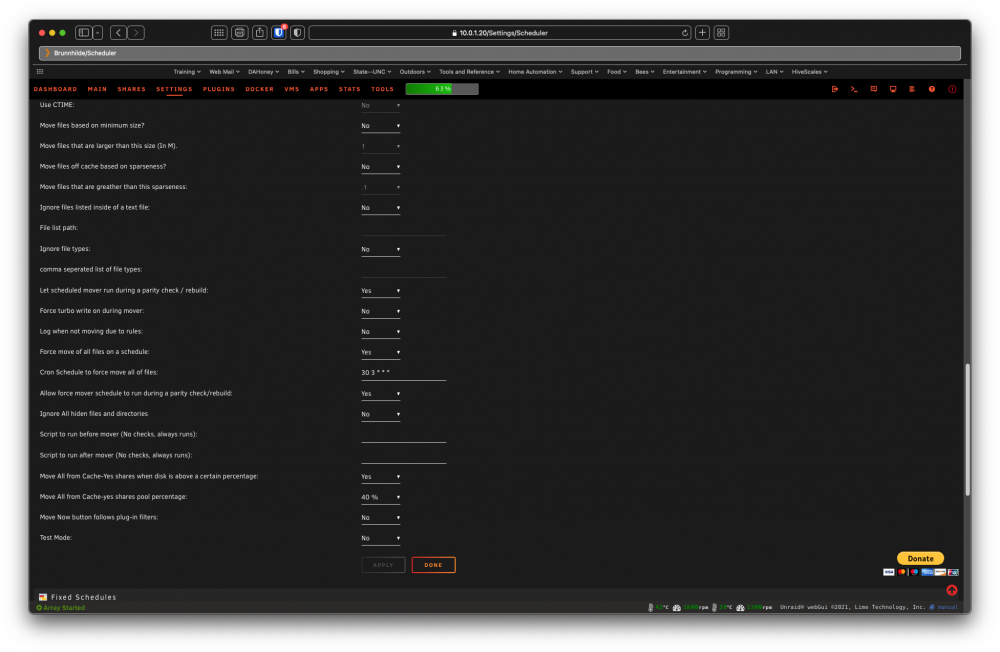Viewport: 1000px width, 652px height.
Task: Click the 'Script to run before mover' input field
Action: click(404, 435)
